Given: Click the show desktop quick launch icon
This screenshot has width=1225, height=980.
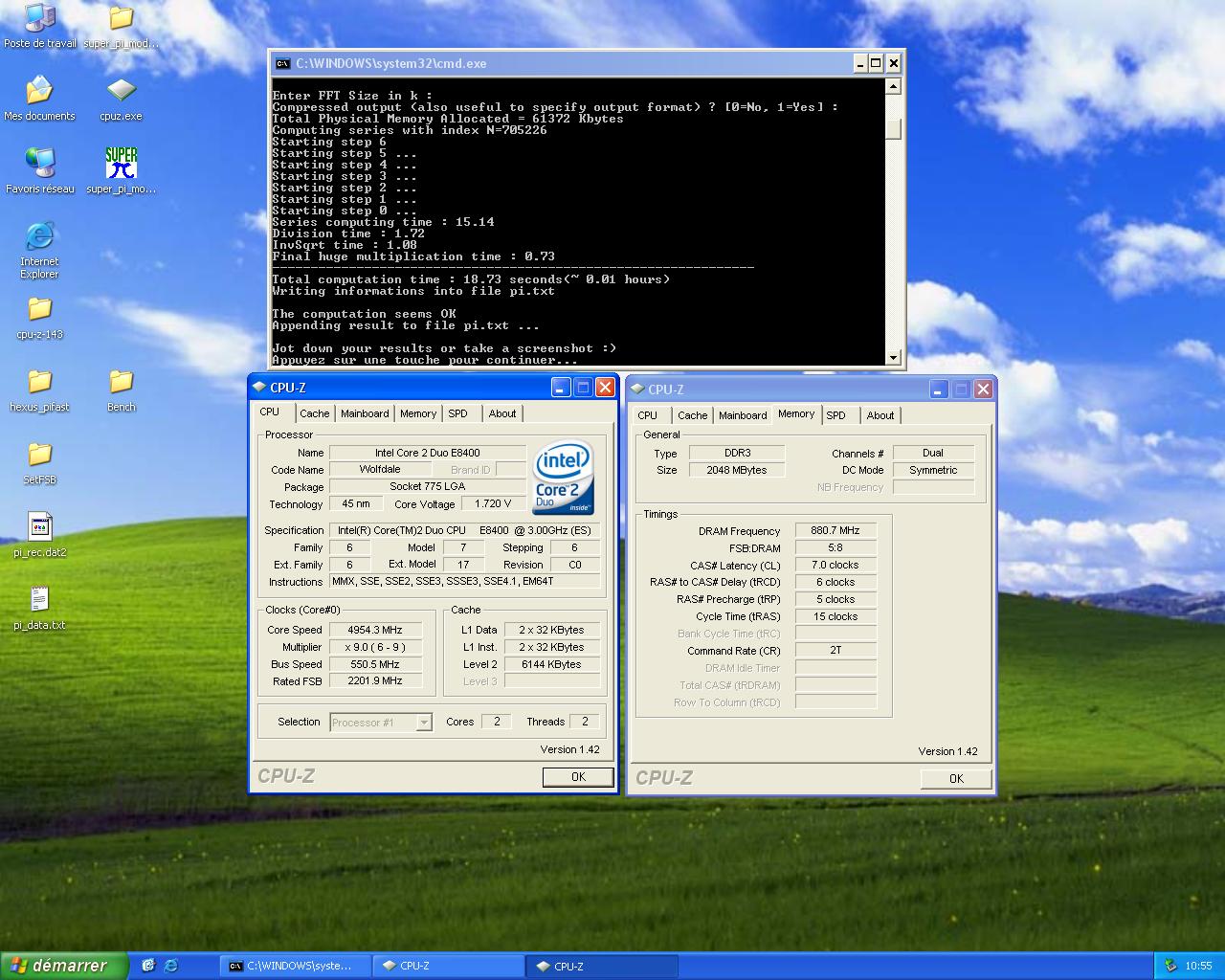Looking at the screenshot, I should [148, 966].
